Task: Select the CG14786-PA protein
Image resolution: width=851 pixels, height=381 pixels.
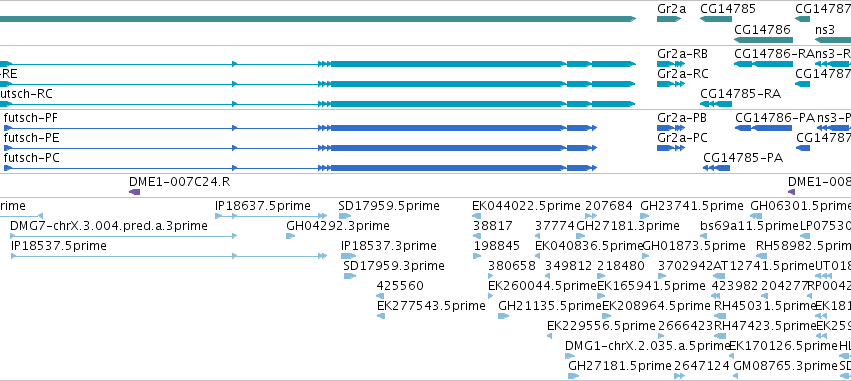Action: tap(763, 128)
